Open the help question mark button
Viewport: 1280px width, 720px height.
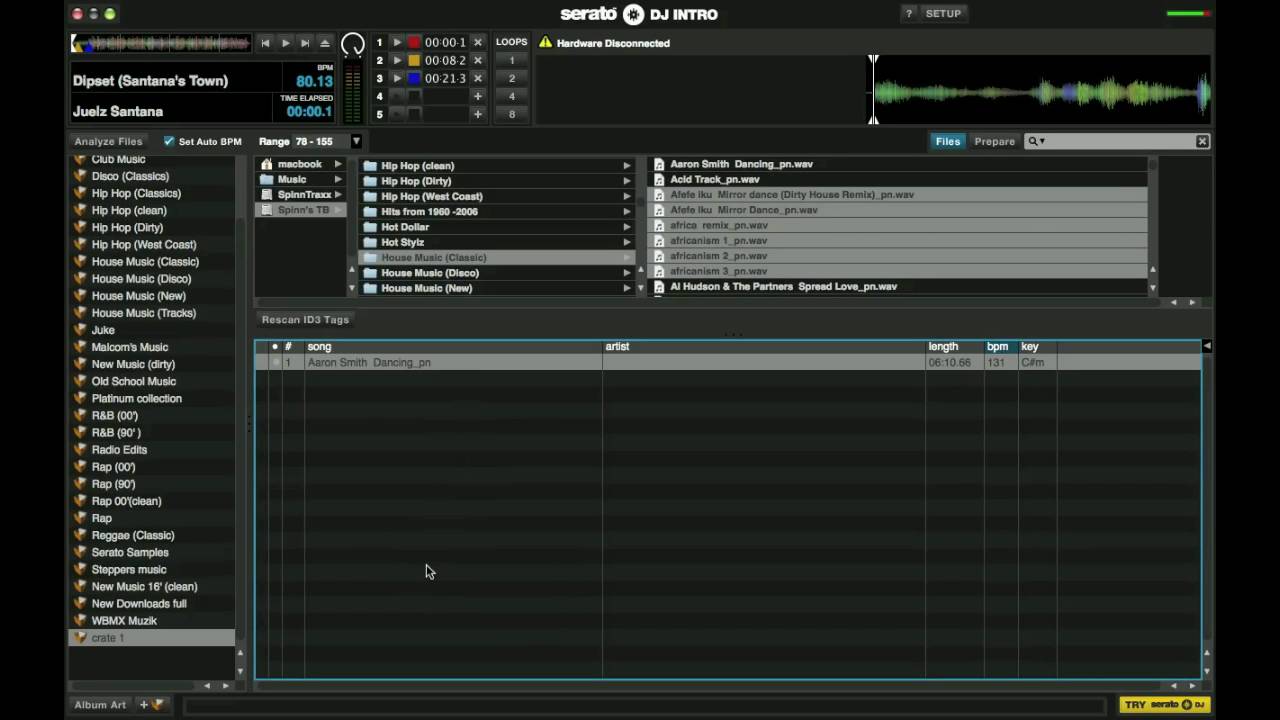pos(909,14)
